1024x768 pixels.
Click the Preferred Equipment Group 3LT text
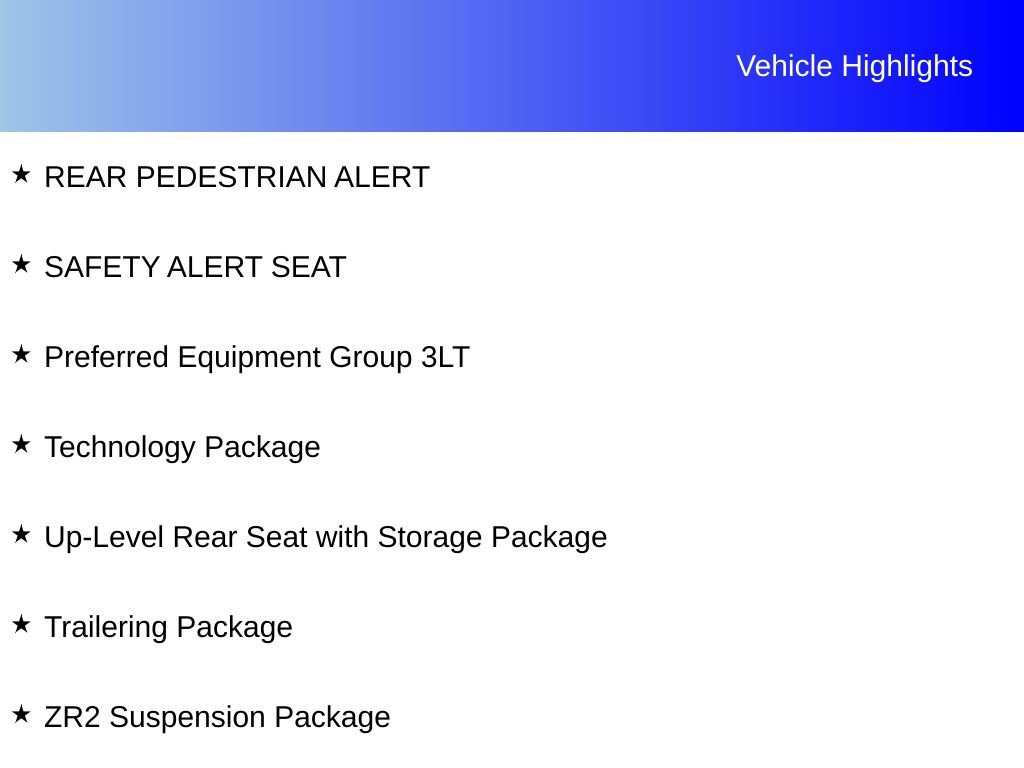click(x=256, y=357)
